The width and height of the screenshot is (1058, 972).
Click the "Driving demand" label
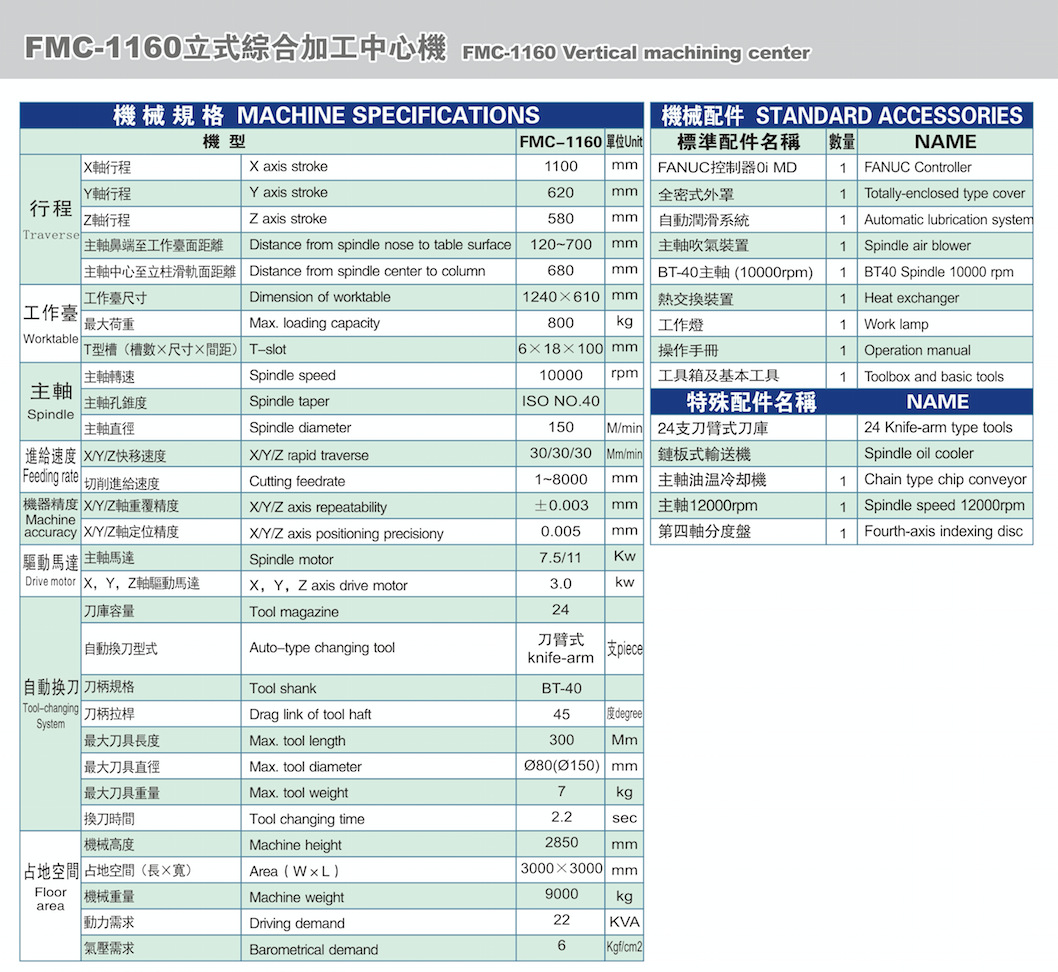point(297,923)
